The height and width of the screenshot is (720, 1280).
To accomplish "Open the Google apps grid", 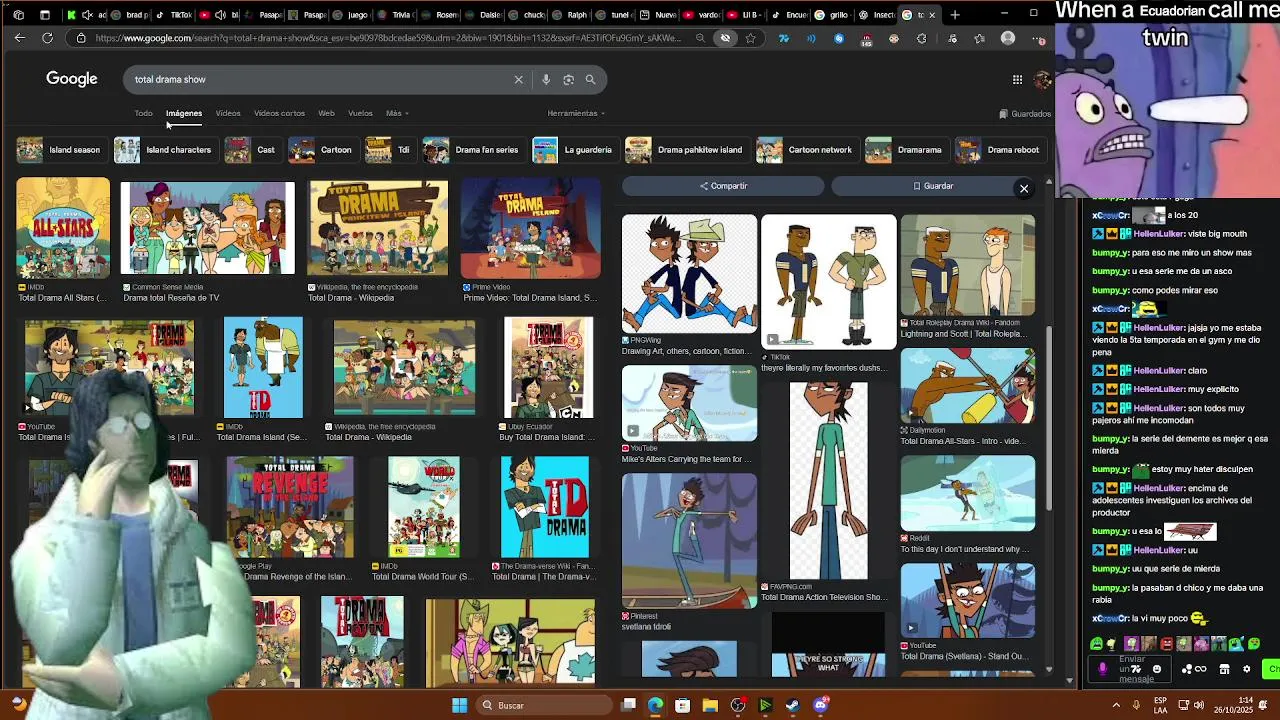I will [x=1017, y=79].
